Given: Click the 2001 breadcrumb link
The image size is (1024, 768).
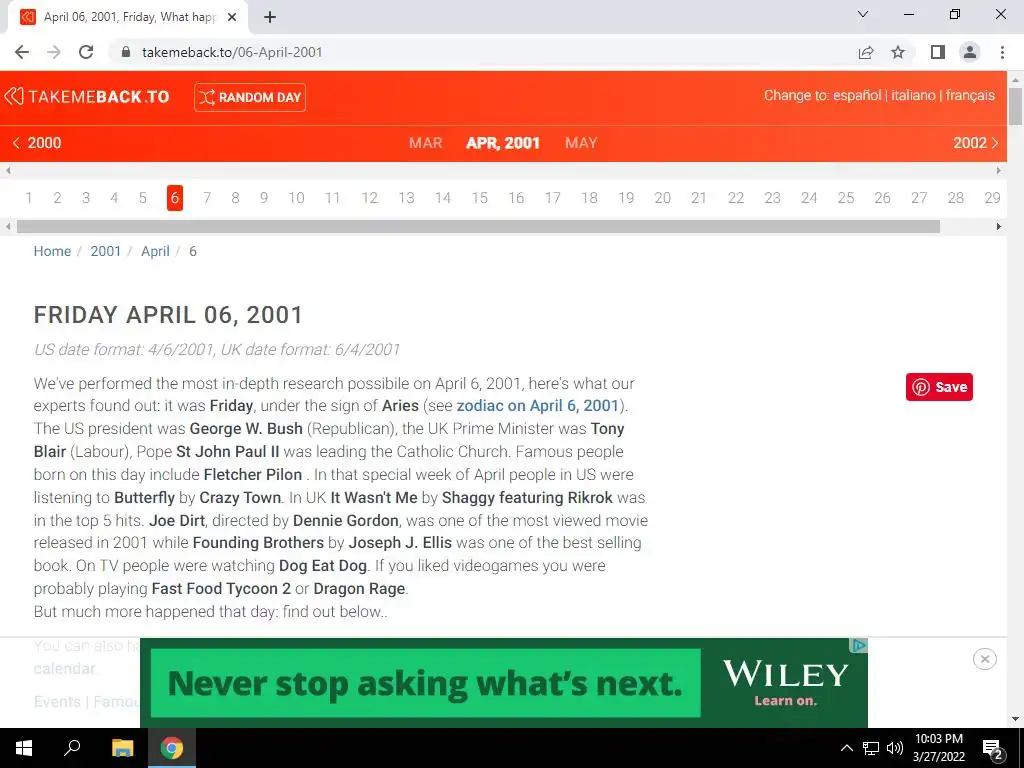Looking at the screenshot, I should pyautogui.click(x=106, y=251).
